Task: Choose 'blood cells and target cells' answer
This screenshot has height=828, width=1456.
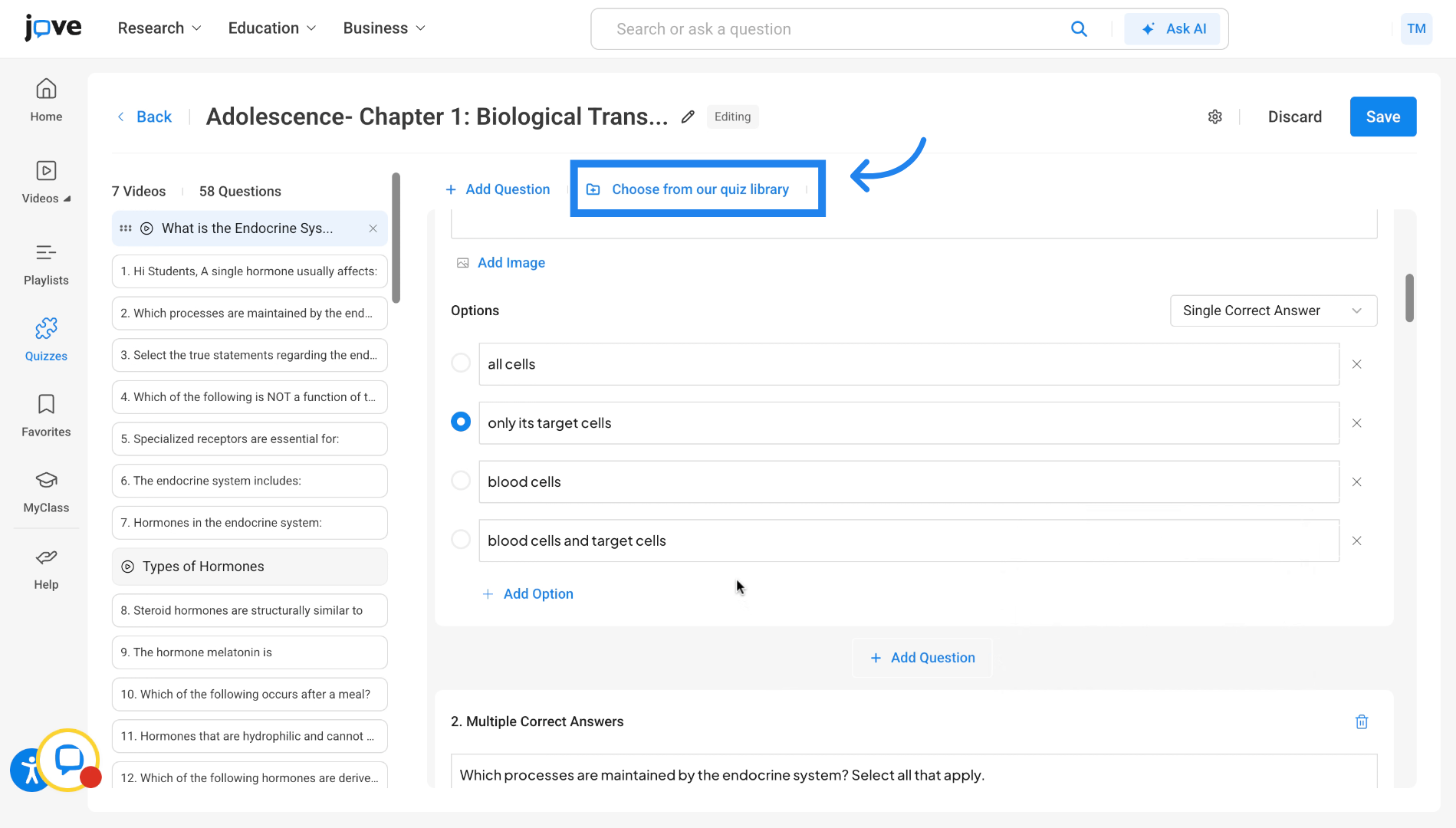Action: click(460, 539)
